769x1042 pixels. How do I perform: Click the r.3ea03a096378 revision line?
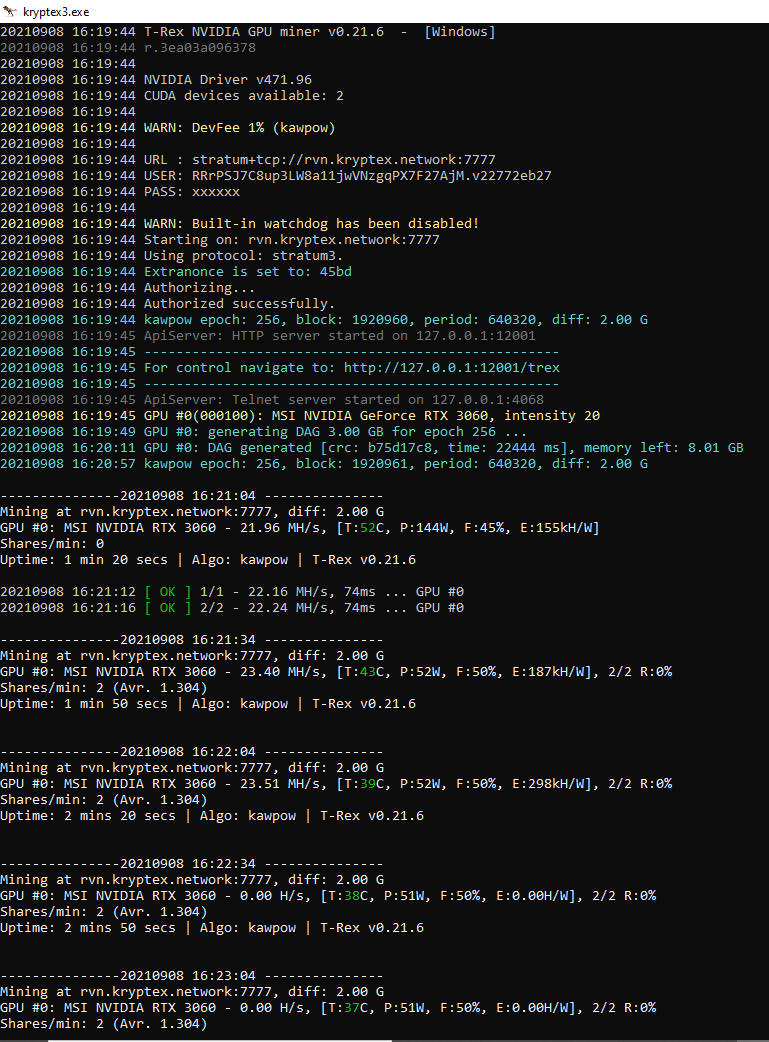[x=128, y=48]
